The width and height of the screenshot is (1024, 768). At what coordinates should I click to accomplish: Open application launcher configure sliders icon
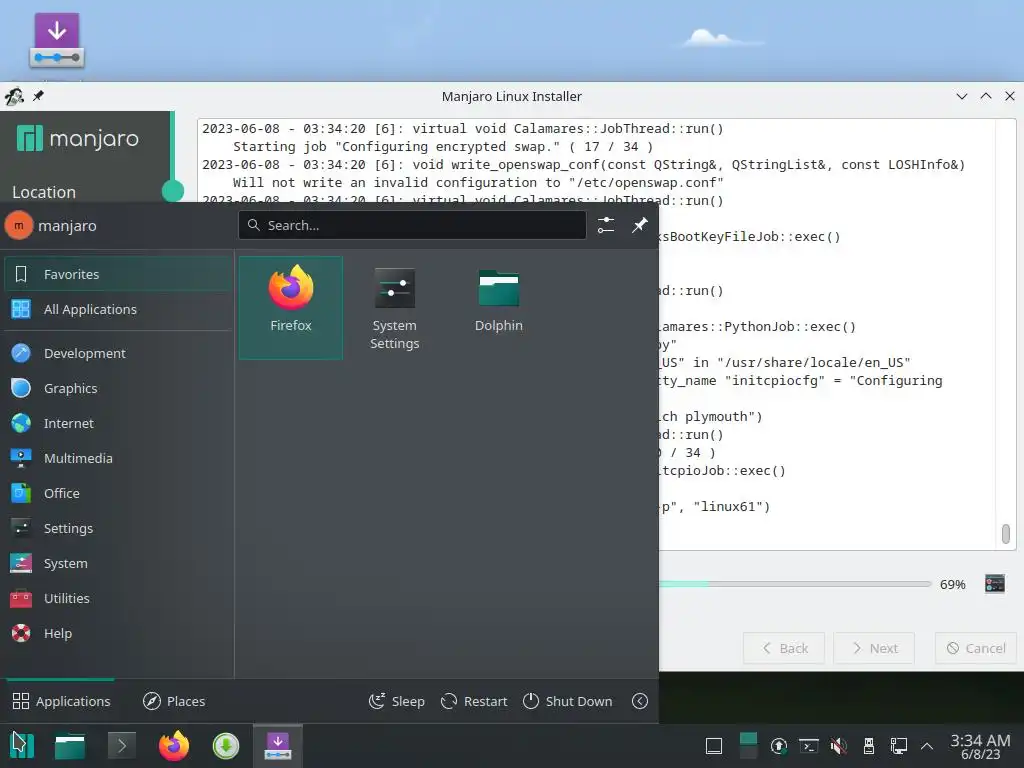[x=606, y=225]
